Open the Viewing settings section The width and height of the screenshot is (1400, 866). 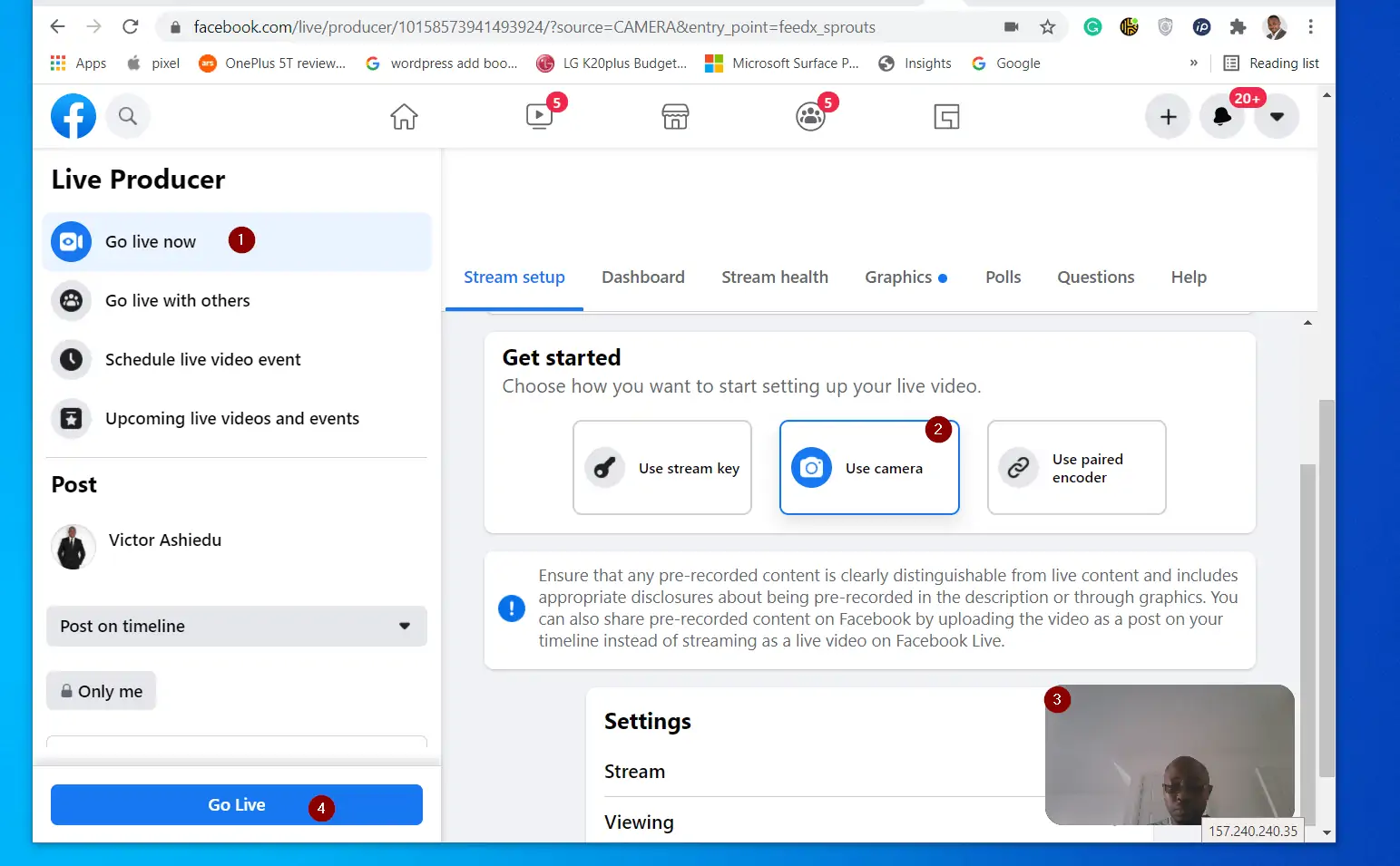pos(639,822)
